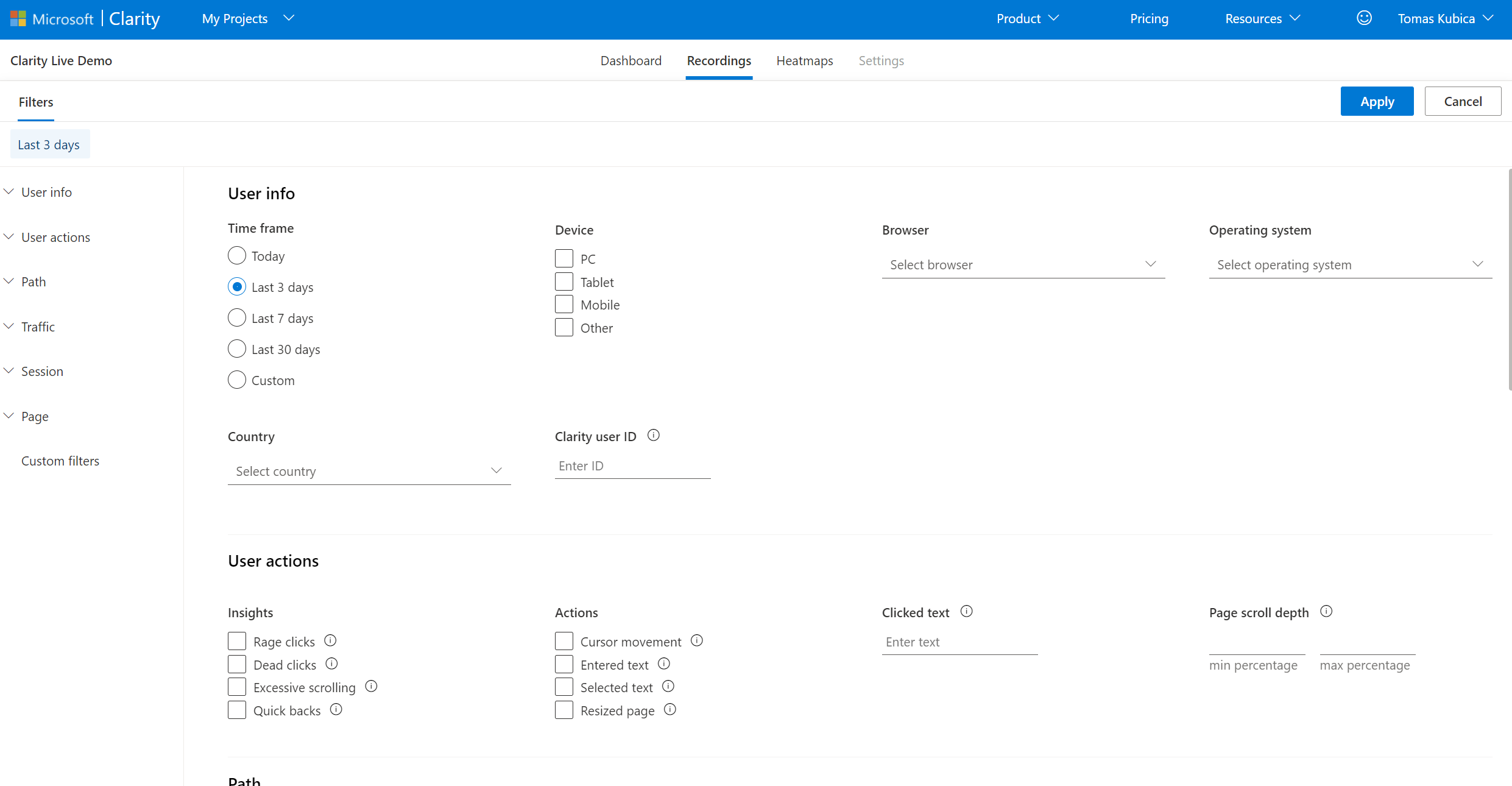Image resolution: width=1512 pixels, height=786 pixels.
Task: Enable the Dead clicks checkbox
Action: pyautogui.click(x=237, y=664)
